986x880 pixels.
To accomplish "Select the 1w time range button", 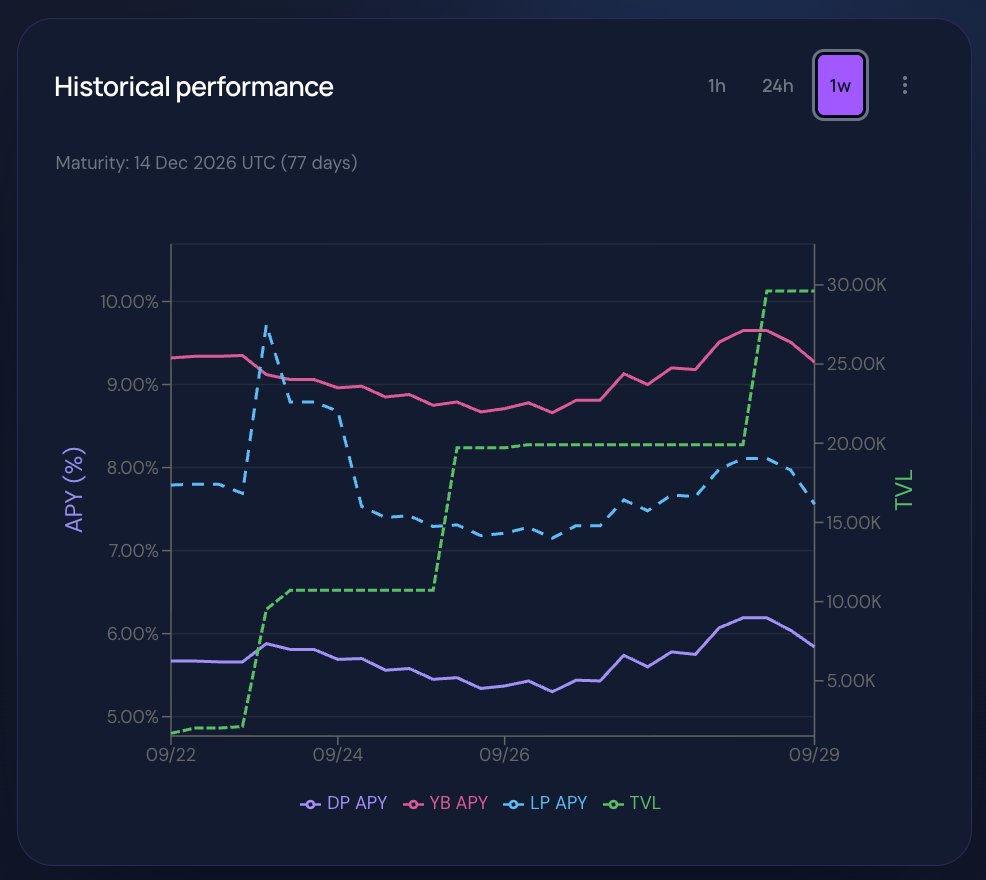I will 840,85.
